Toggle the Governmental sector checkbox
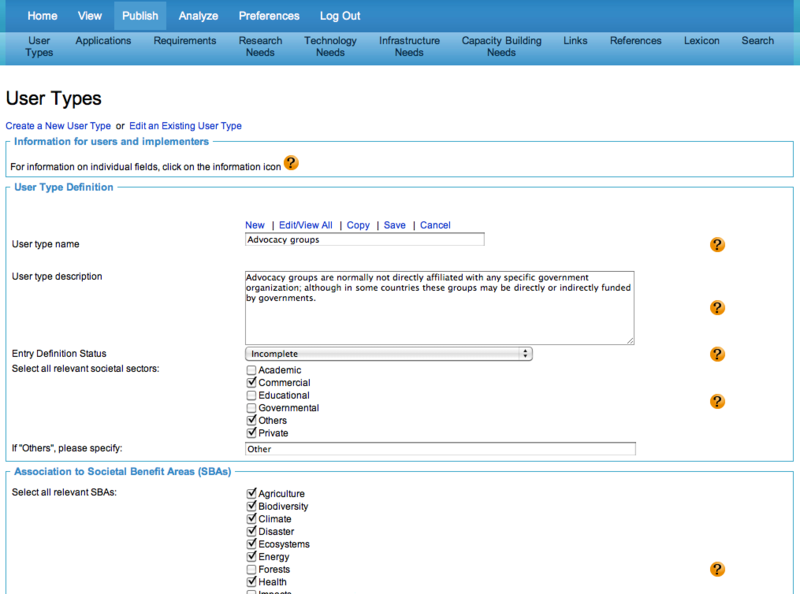The width and height of the screenshot is (800, 594). click(x=251, y=408)
